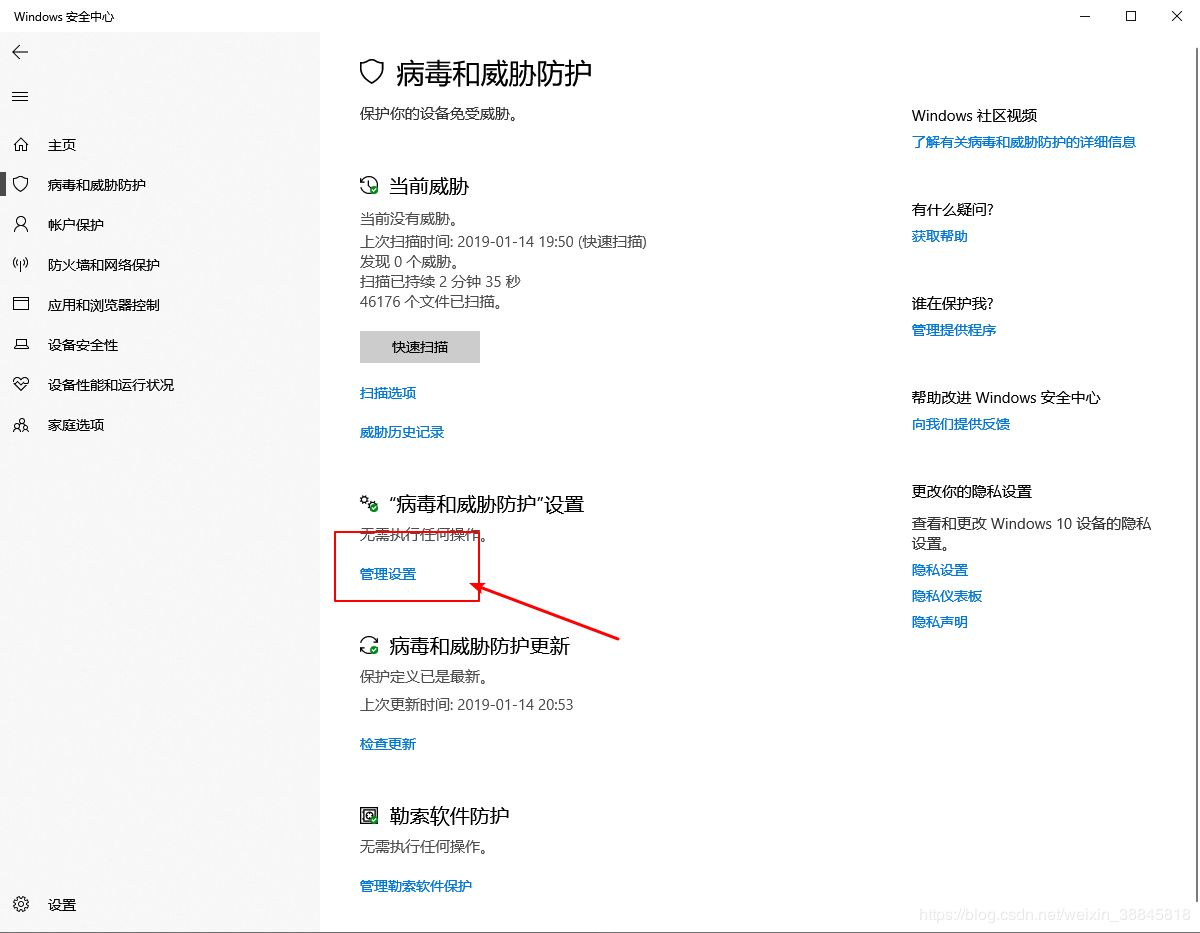This screenshot has height=933, width=1200.
Task: Start a scan with 快速扫描 button
Action: [x=420, y=347]
